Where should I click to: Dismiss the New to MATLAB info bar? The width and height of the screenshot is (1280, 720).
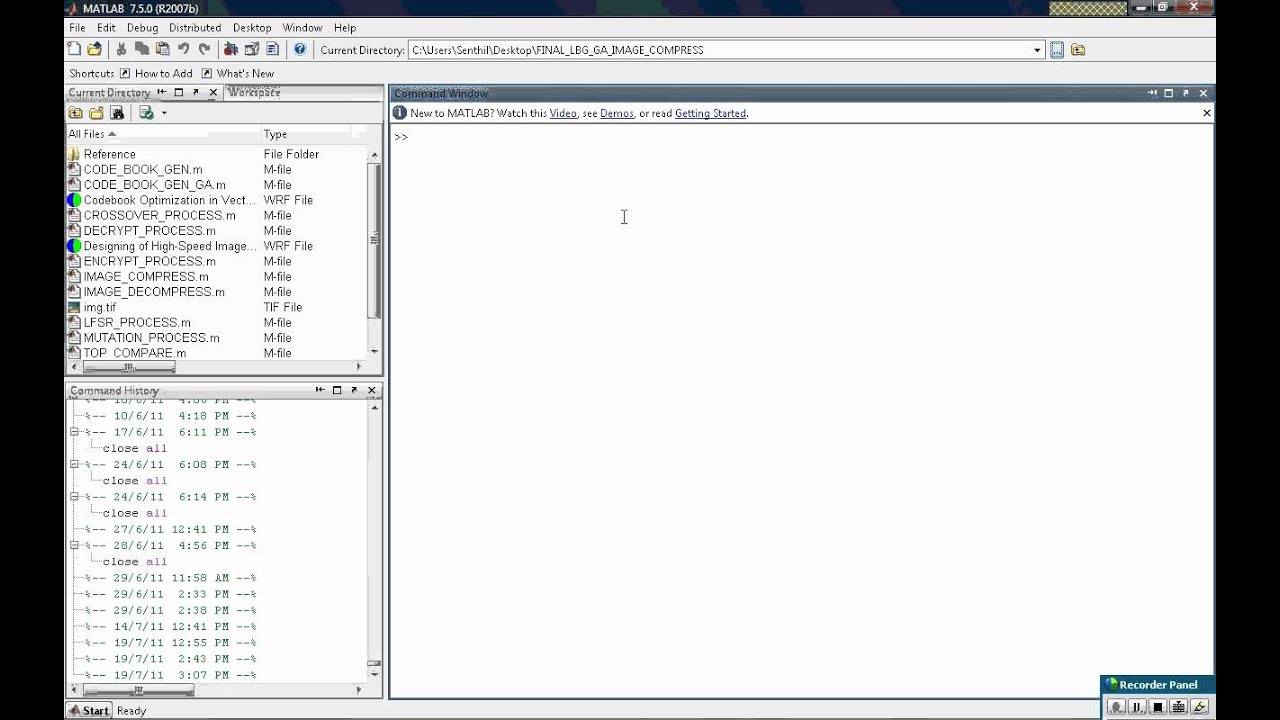pyautogui.click(x=1206, y=113)
